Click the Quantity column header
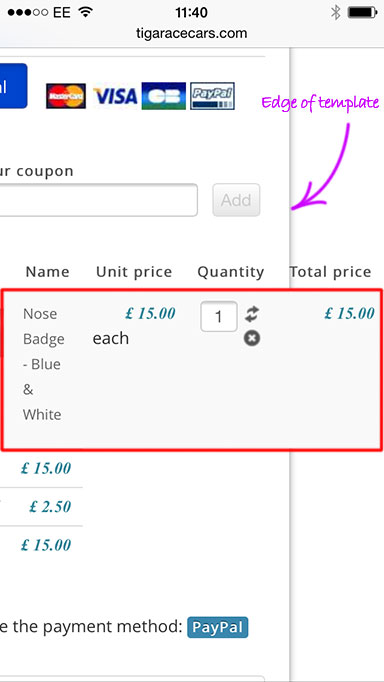Screen dimensions: 384x682 coord(231,272)
